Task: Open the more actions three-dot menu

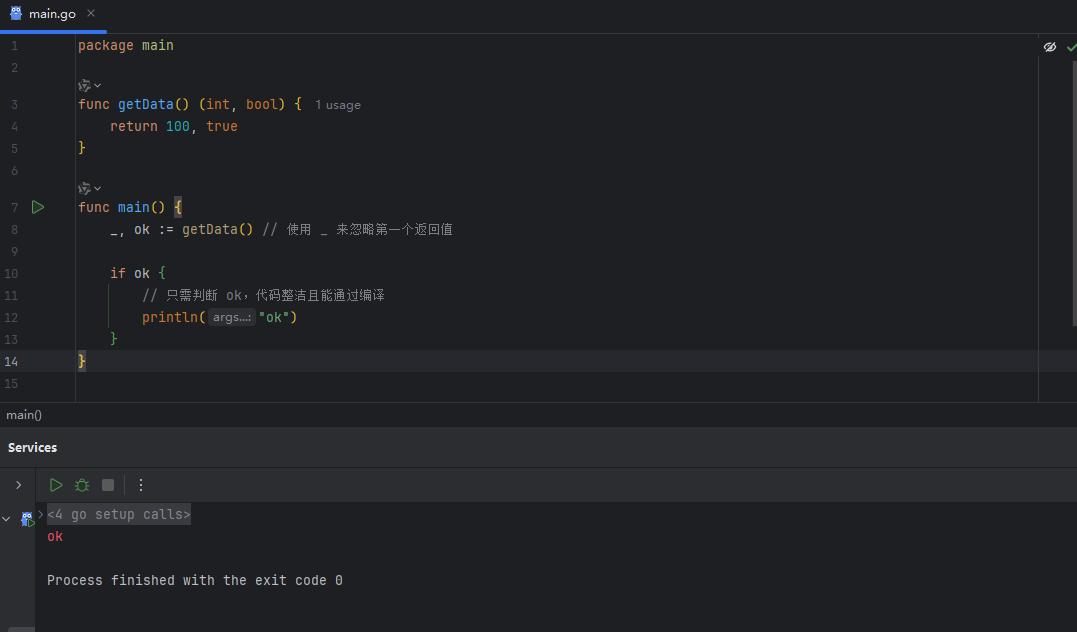Action: pos(141,485)
